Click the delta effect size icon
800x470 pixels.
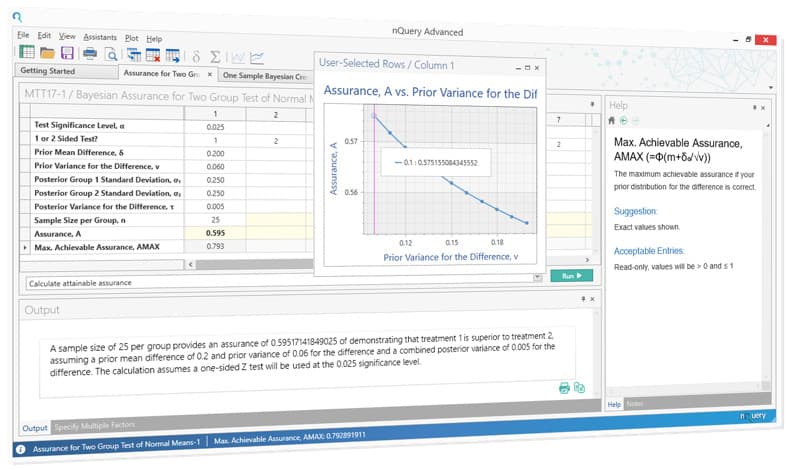(196, 56)
